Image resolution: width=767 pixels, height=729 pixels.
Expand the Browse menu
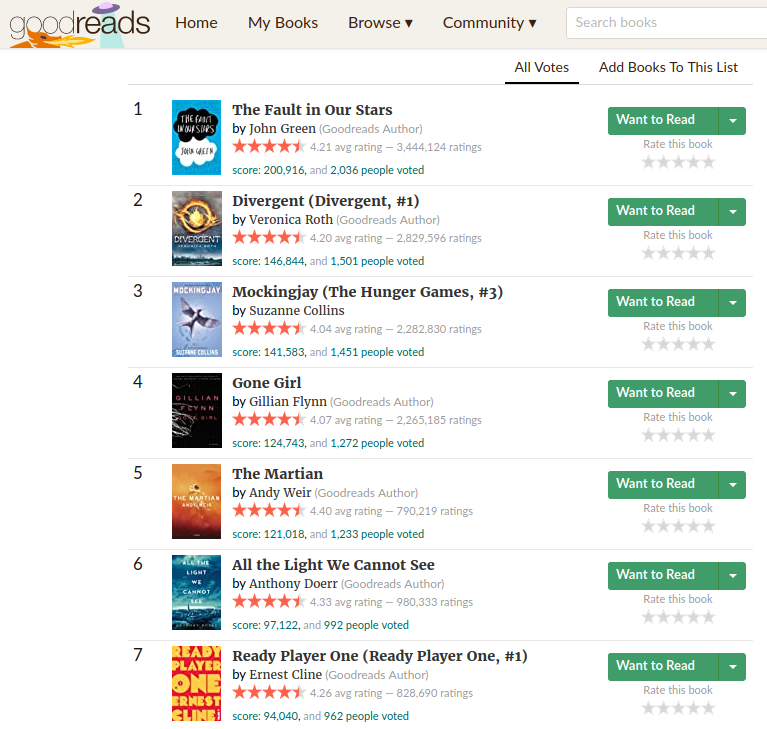pyautogui.click(x=380, y=23)
